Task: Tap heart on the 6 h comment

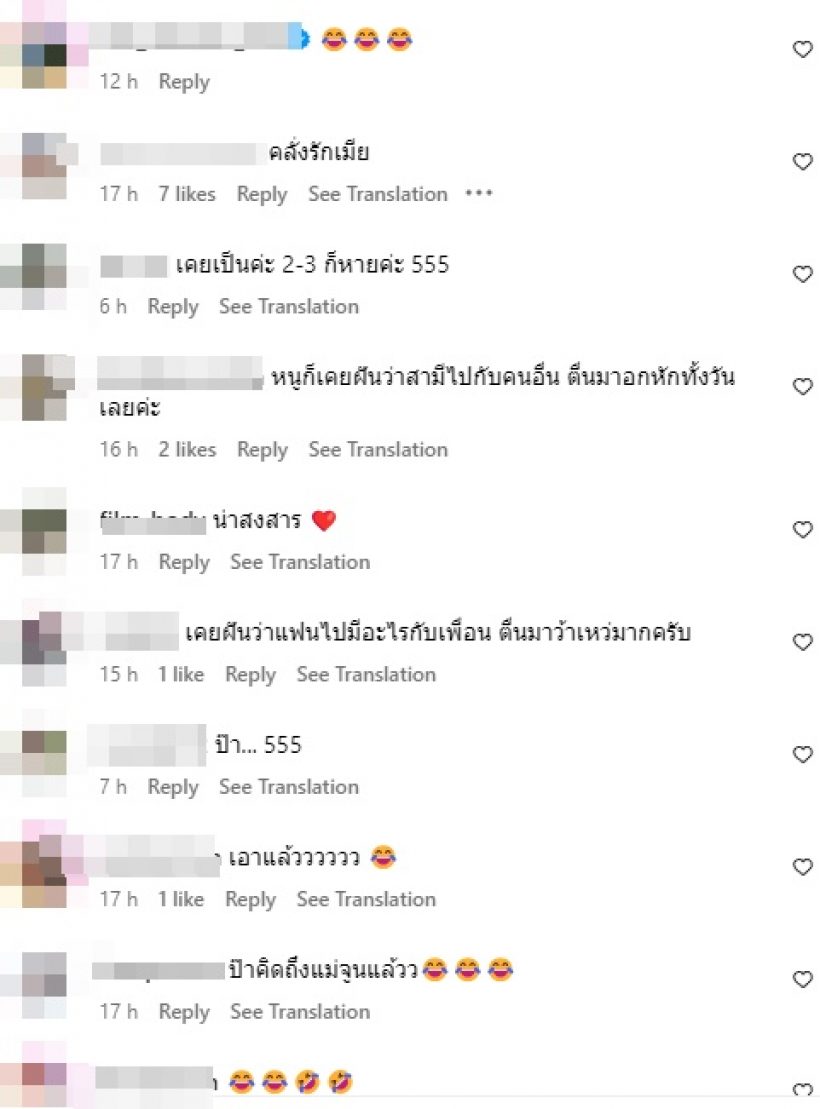Action: tap(802, 274)
